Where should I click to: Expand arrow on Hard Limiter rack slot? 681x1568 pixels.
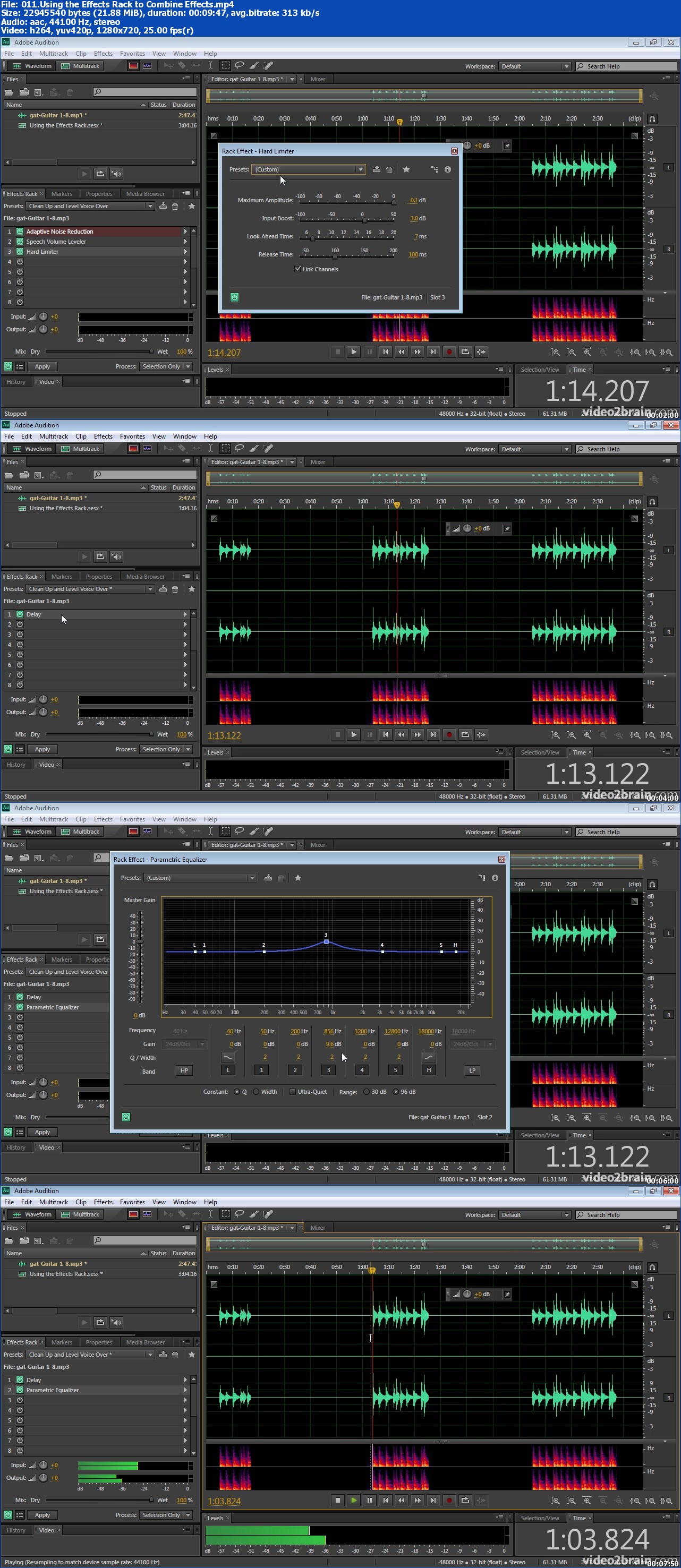pyautogui.click(x=185, y=251)
